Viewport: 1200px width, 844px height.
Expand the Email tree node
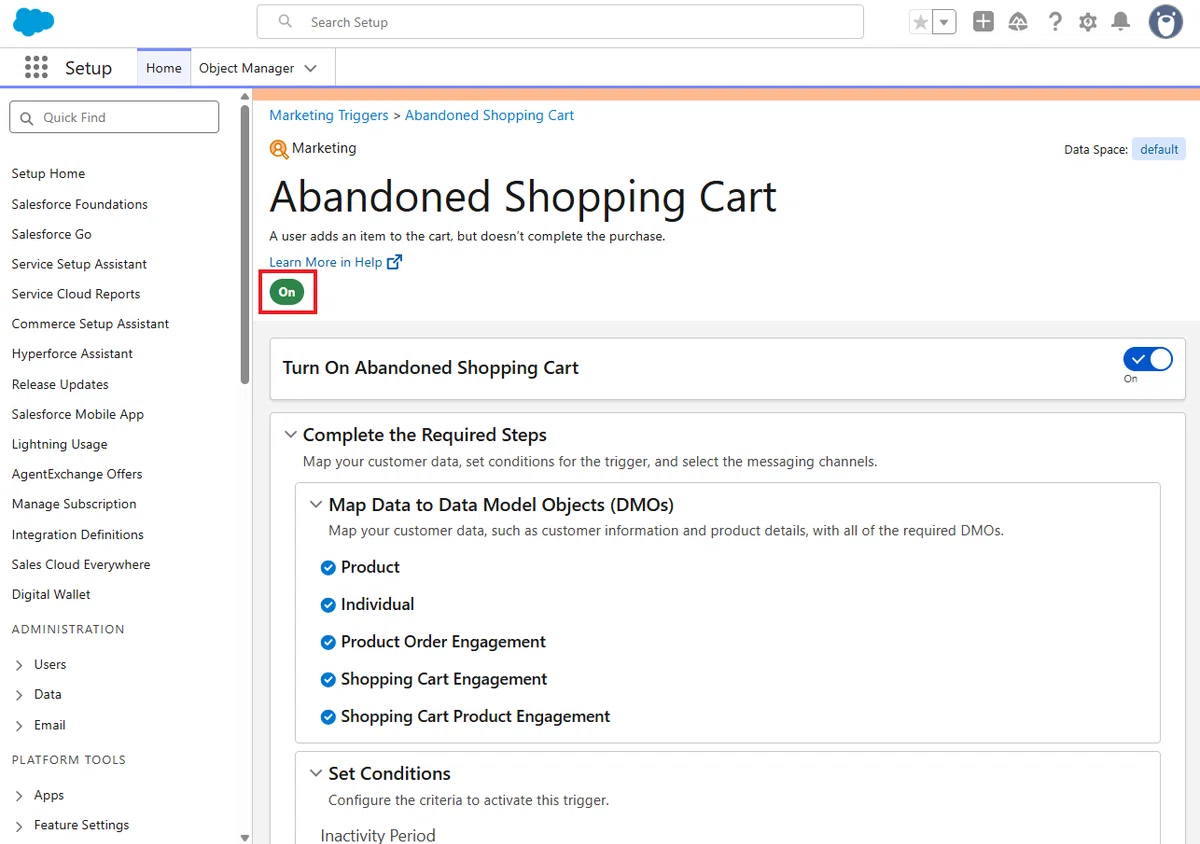[x=20, y=725]
